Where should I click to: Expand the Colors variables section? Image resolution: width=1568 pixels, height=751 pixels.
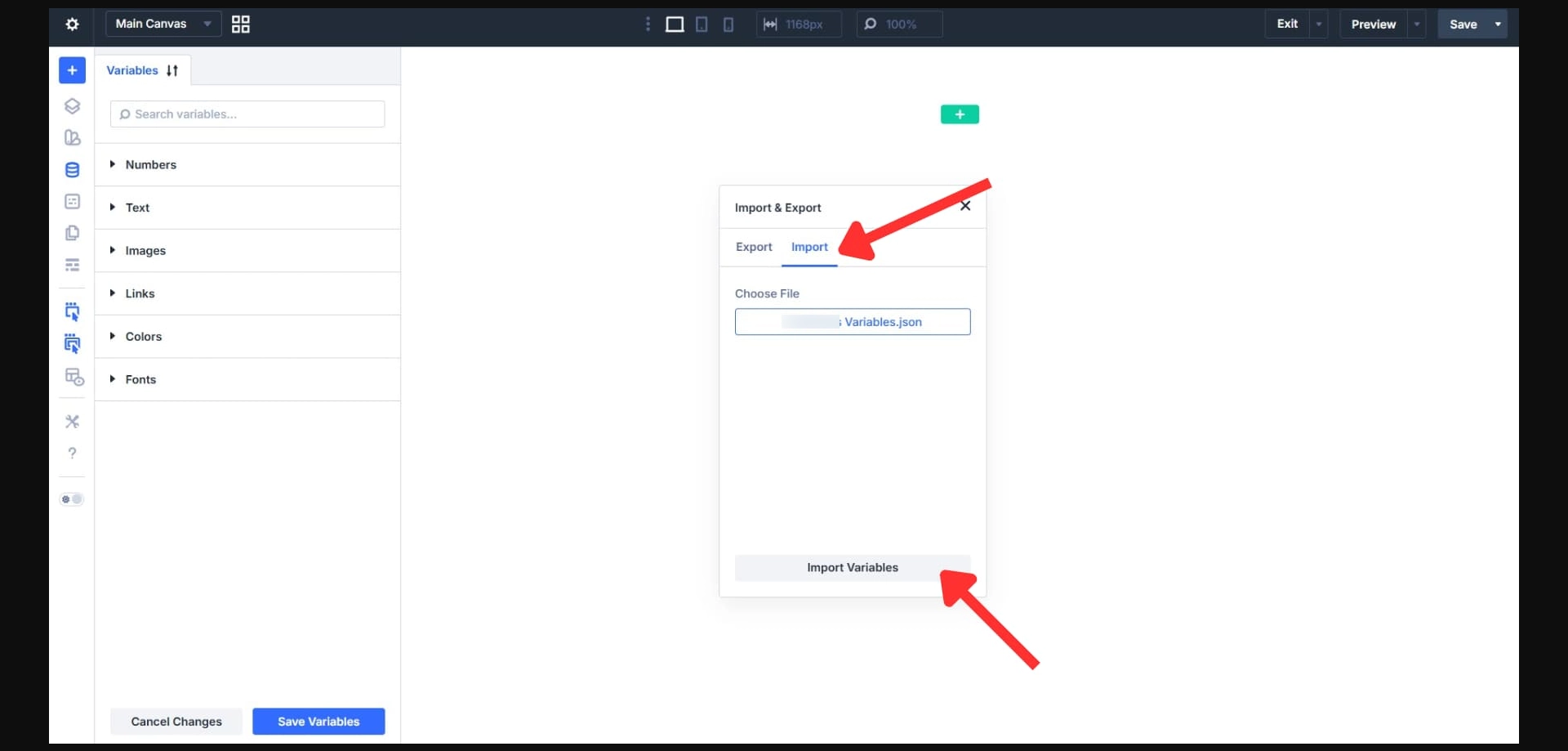point(144,336)
